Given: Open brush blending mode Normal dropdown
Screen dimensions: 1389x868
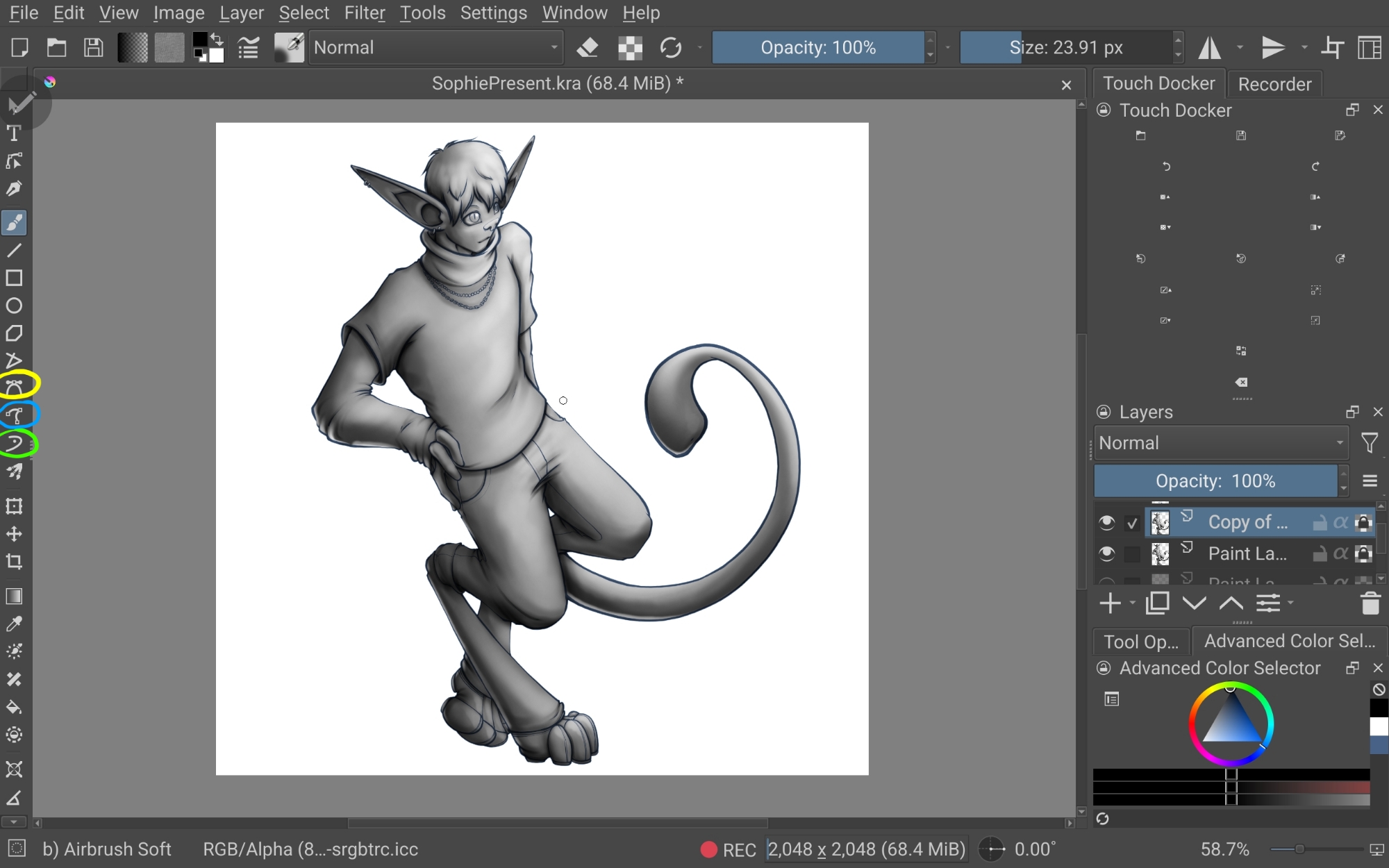Looking at the screenshot, I should click(x=435, y=48).
